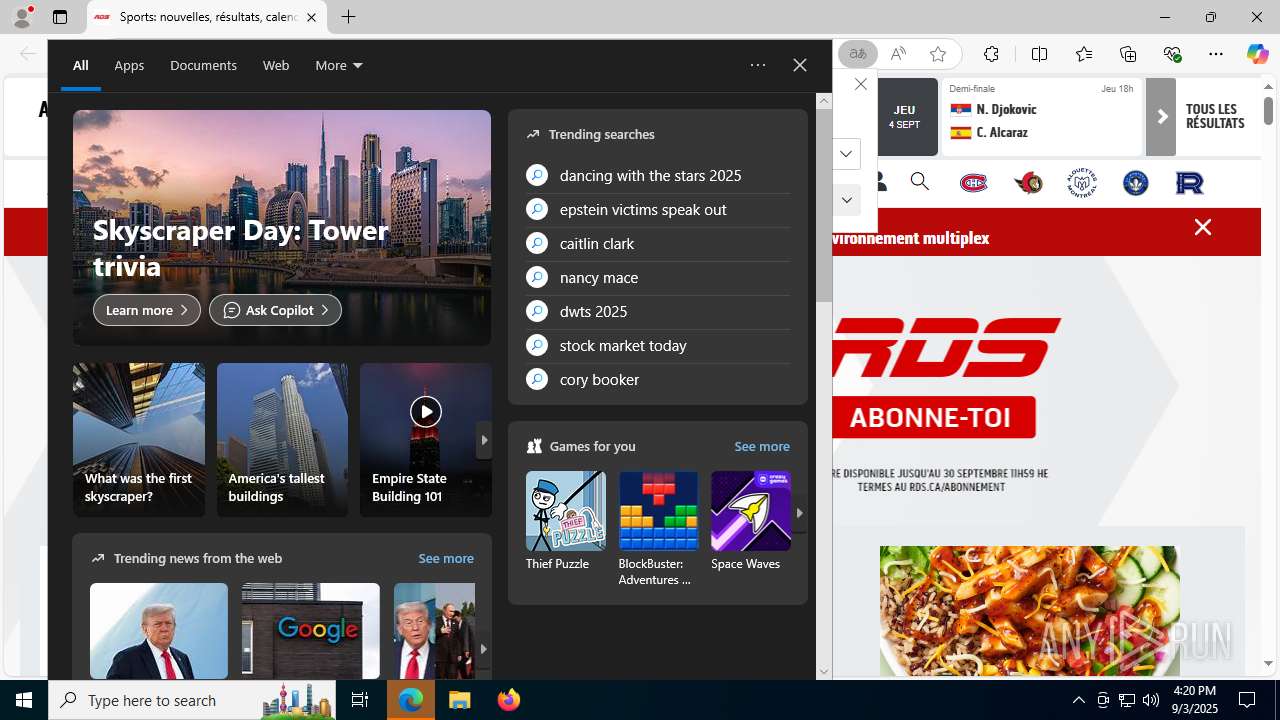The width and height of the screenshot is (1280, 720).
Task: Open Edge profile avatar icon
Action: 22,17
